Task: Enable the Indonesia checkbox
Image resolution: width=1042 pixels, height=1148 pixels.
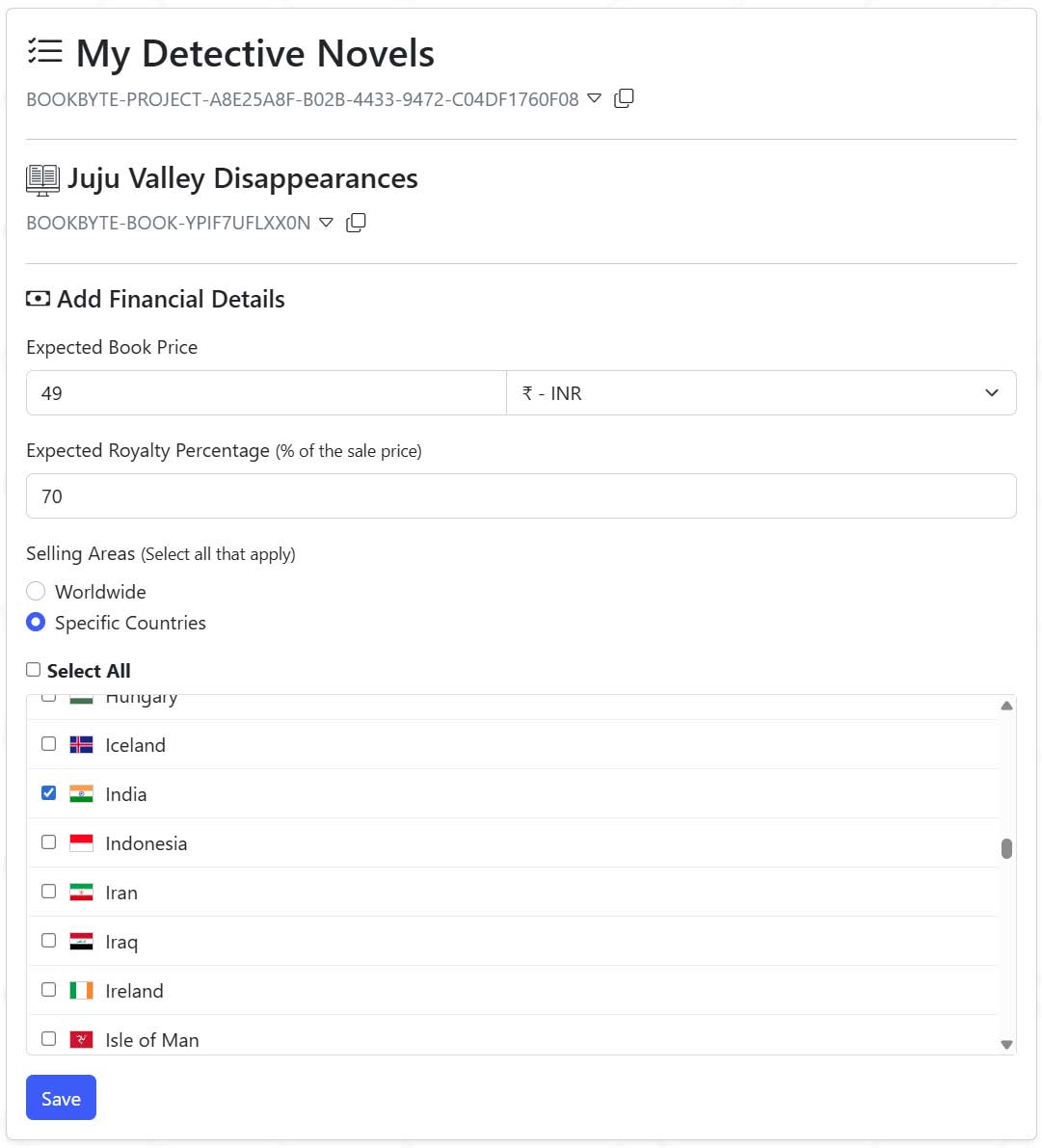Action: 49,842
